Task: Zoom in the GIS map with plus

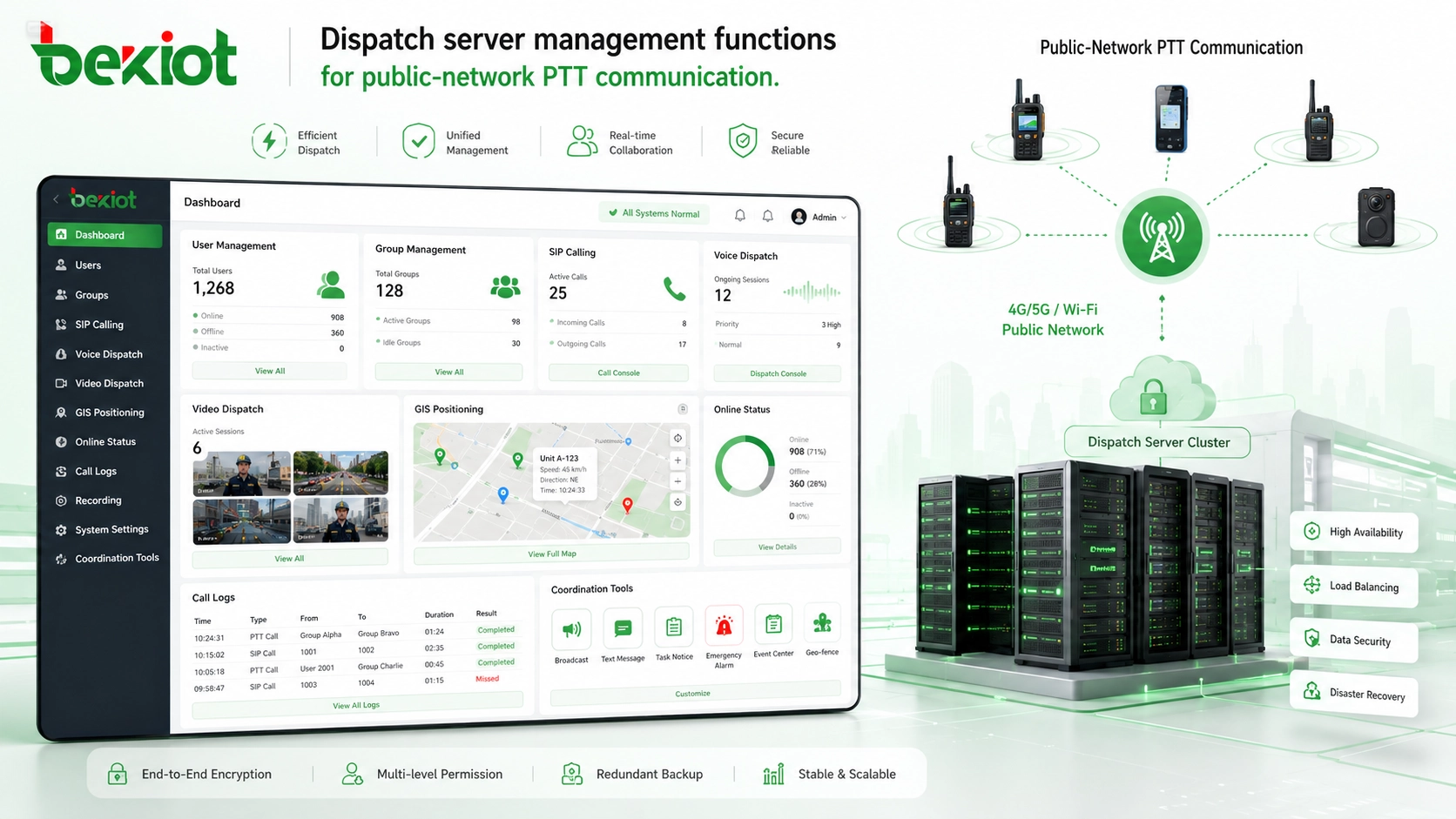Action: click(x=677, y=460)
